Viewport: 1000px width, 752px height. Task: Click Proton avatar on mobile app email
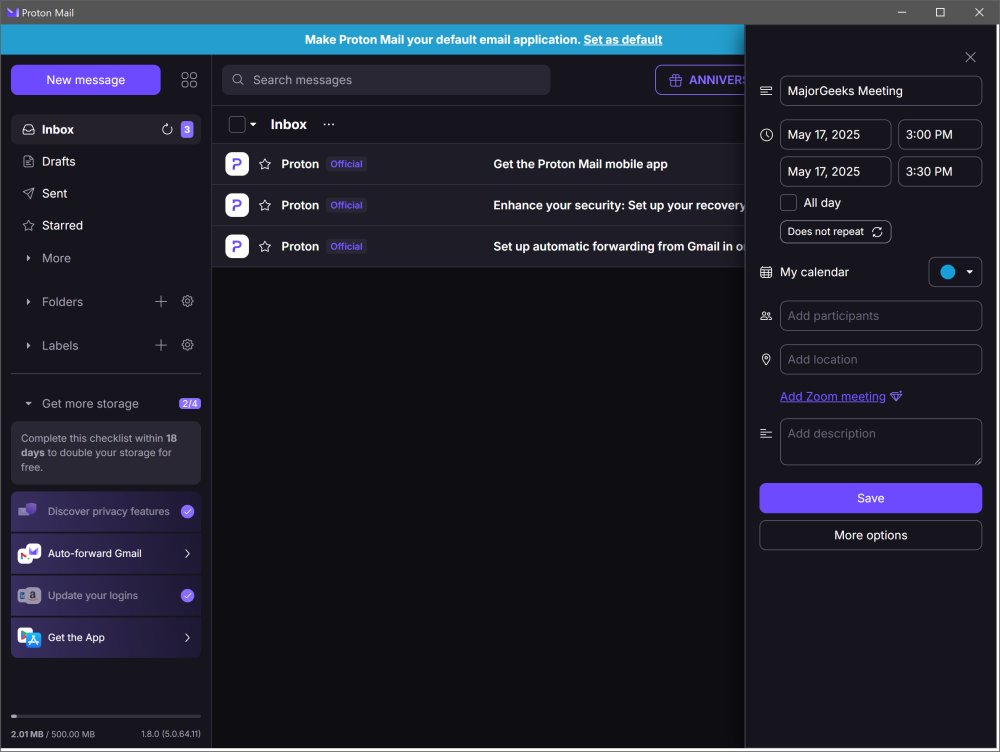tap(237, 164)
